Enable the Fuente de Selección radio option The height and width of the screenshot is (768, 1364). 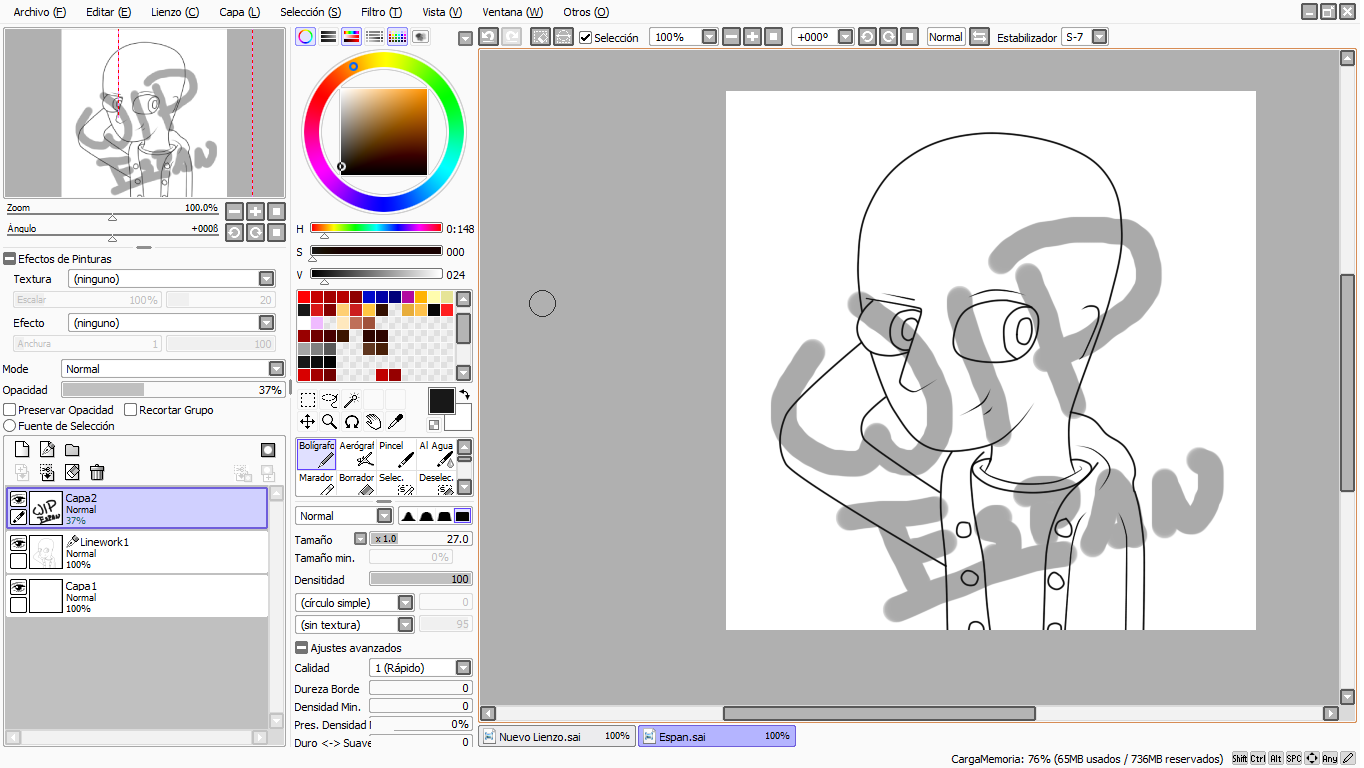tap(10, 426)
